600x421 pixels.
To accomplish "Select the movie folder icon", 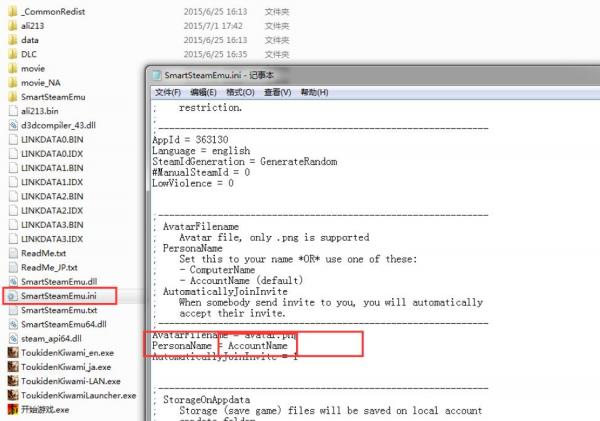I will tap(13, 69).
